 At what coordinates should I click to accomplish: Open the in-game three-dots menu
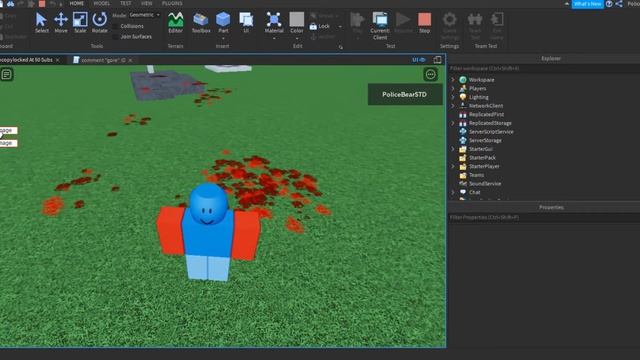click(x=430, y=74)
